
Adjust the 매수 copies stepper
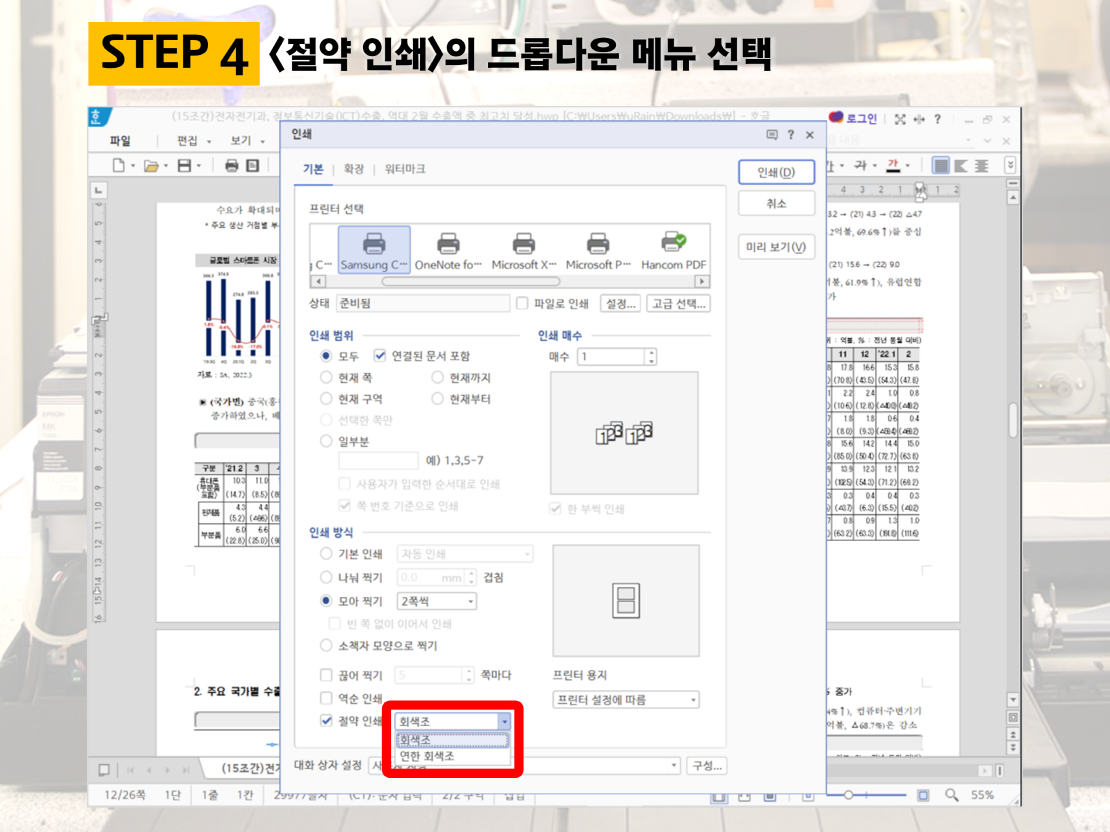(x=651, y=357)
